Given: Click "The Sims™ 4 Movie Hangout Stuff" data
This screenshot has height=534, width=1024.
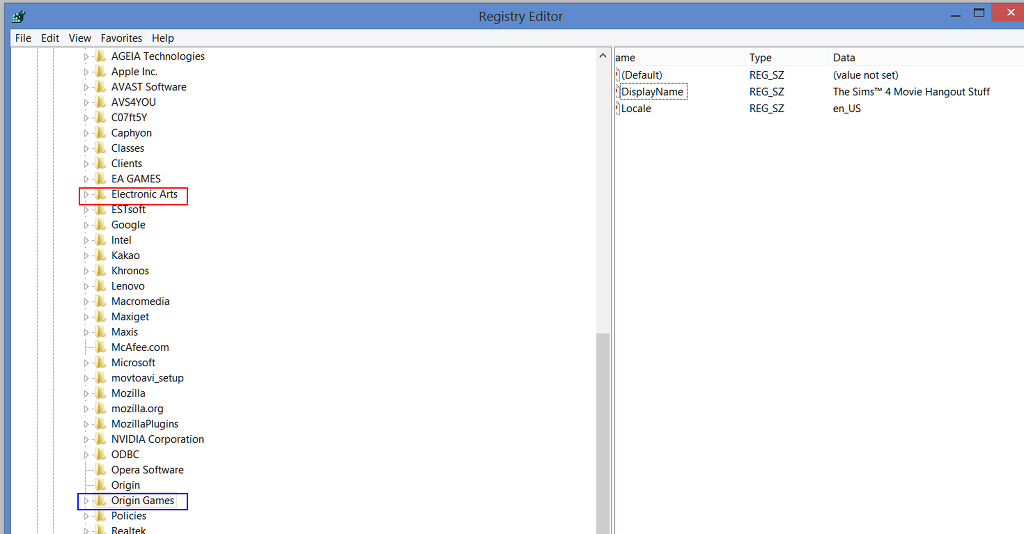Looking at the screenshot, I should [911, 92].
